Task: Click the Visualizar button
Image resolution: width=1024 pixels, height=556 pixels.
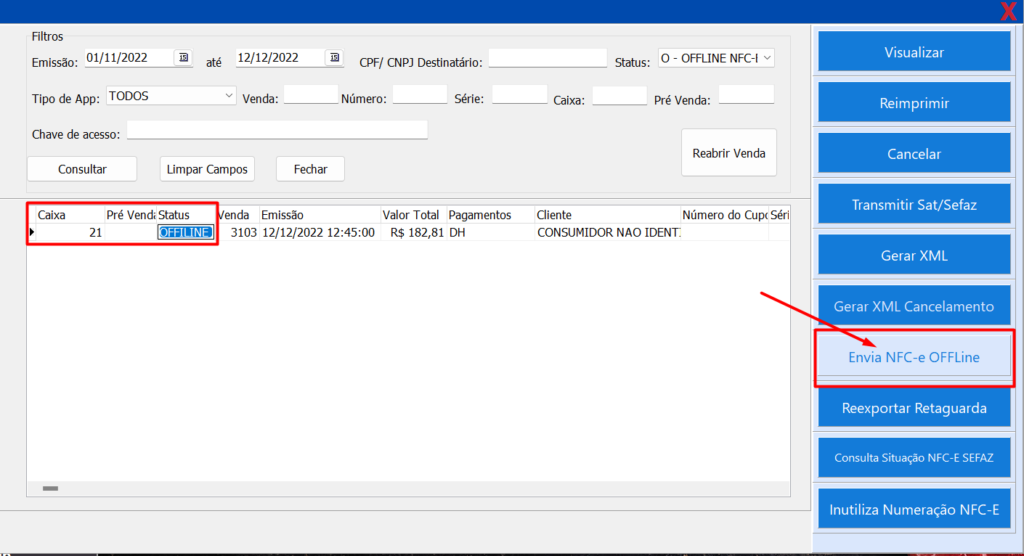Action: point(914,52)
